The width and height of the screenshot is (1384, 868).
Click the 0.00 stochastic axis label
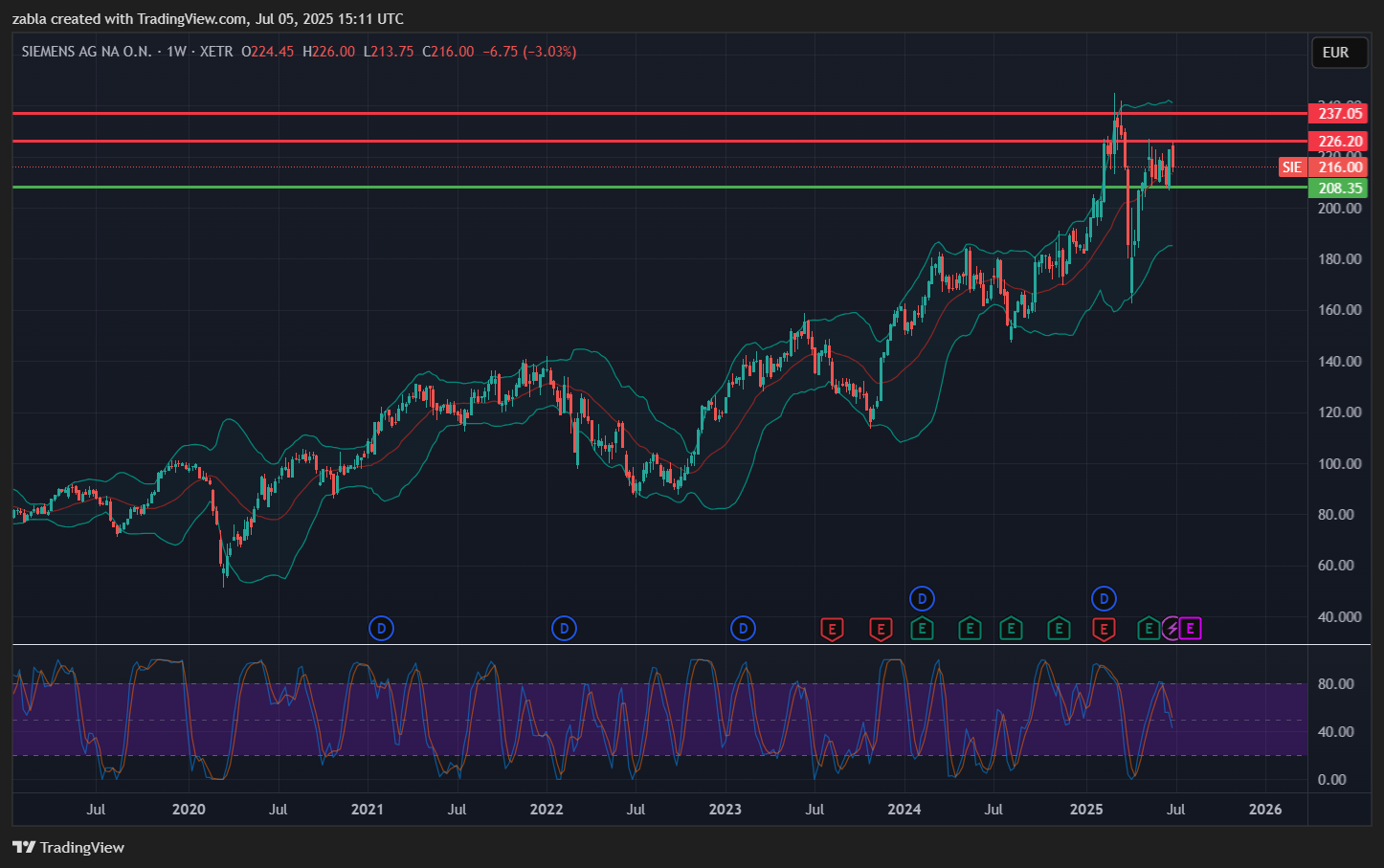click(x=1332, y=780)
